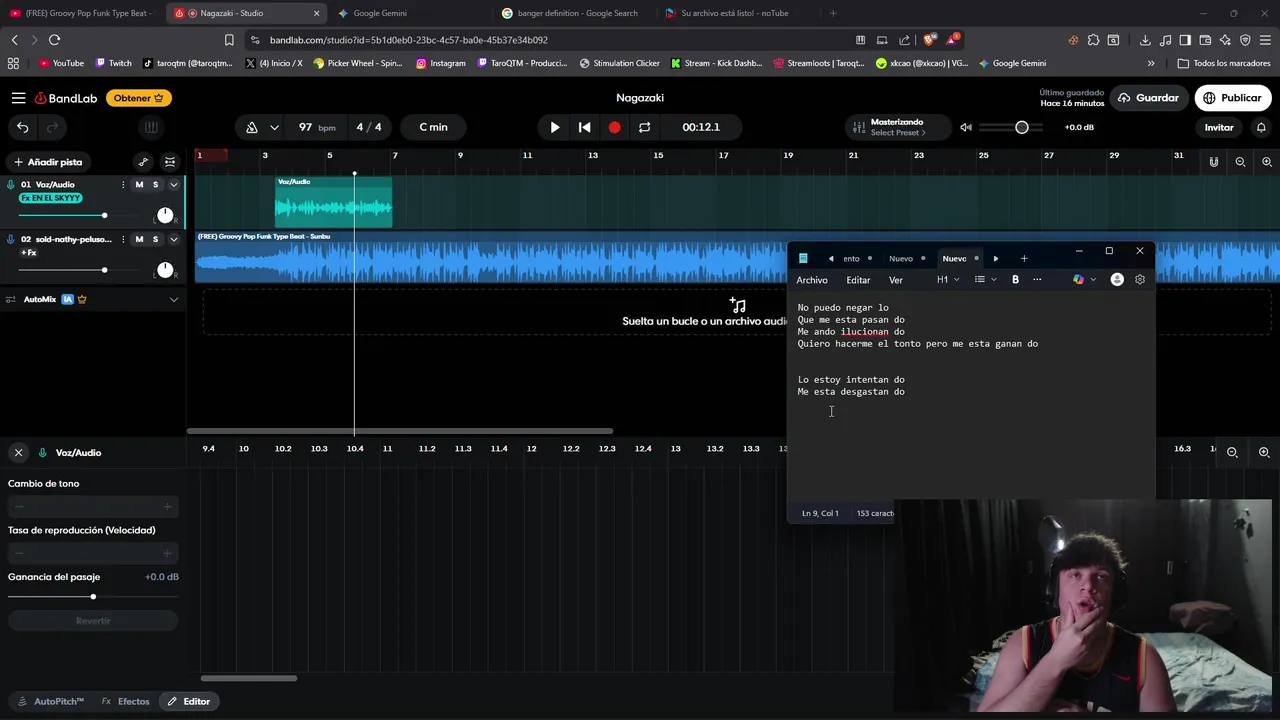Open Ver menu in Notepad
The width and height of the screenshot is (1280, 720).
tap(896, 280)
